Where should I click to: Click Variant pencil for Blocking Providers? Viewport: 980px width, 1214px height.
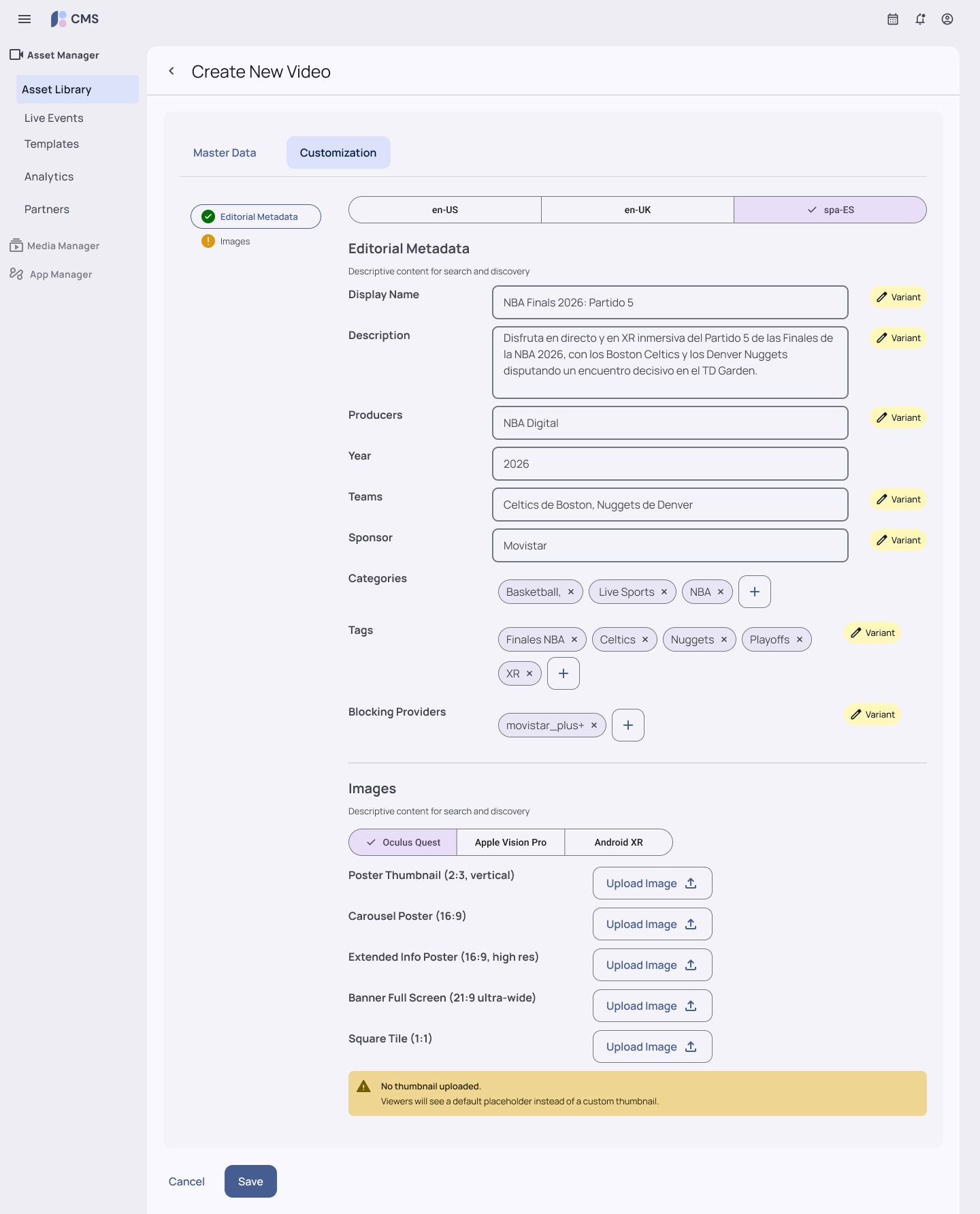[872, 714]
